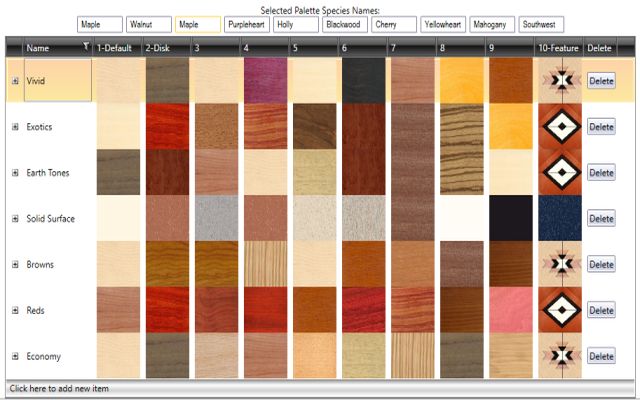Click here to add new item row
This screenshot has height=400, width=640.
click(320, 387)
